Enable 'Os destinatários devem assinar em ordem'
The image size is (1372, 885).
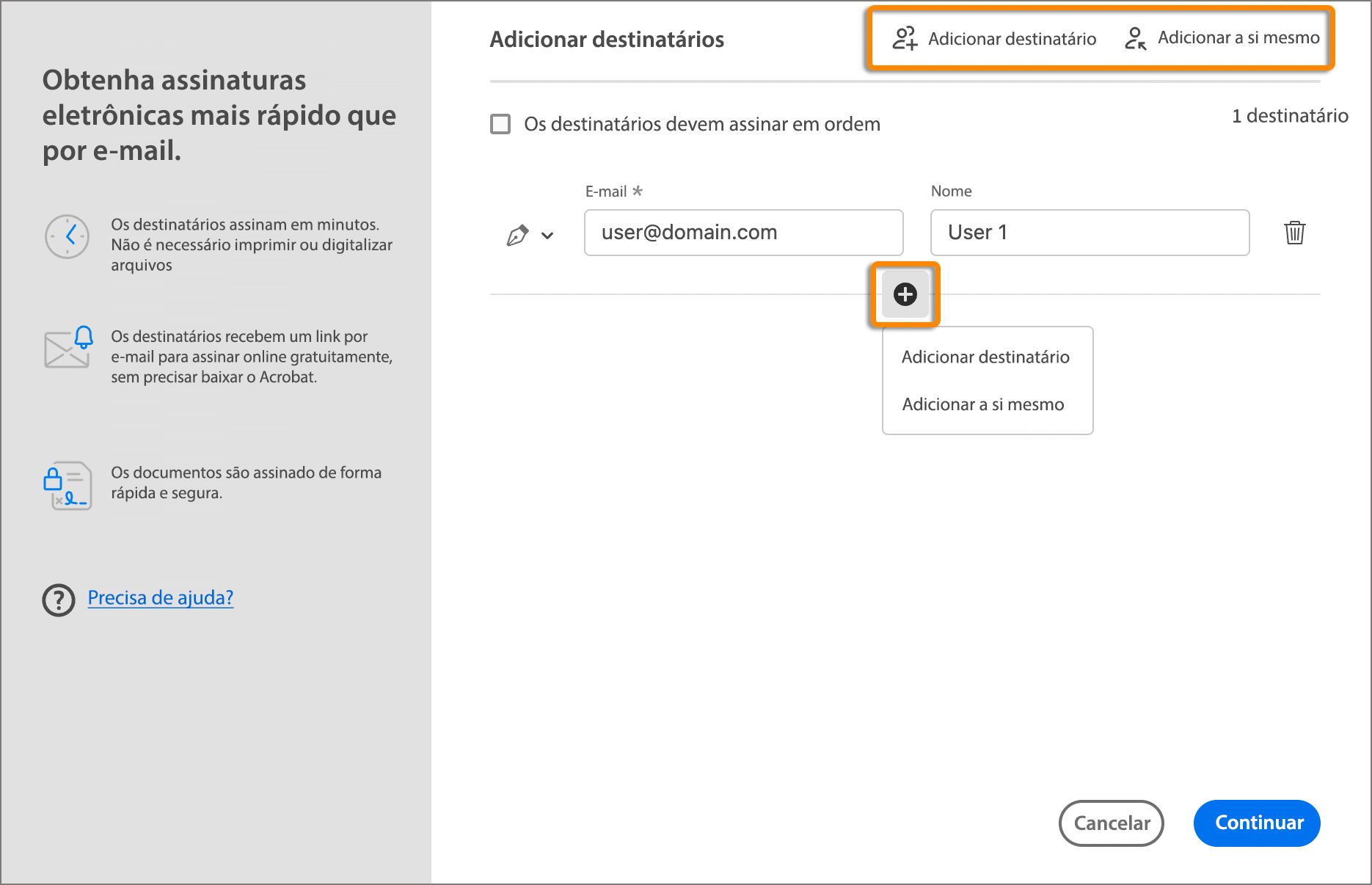(x=500, y=124)
